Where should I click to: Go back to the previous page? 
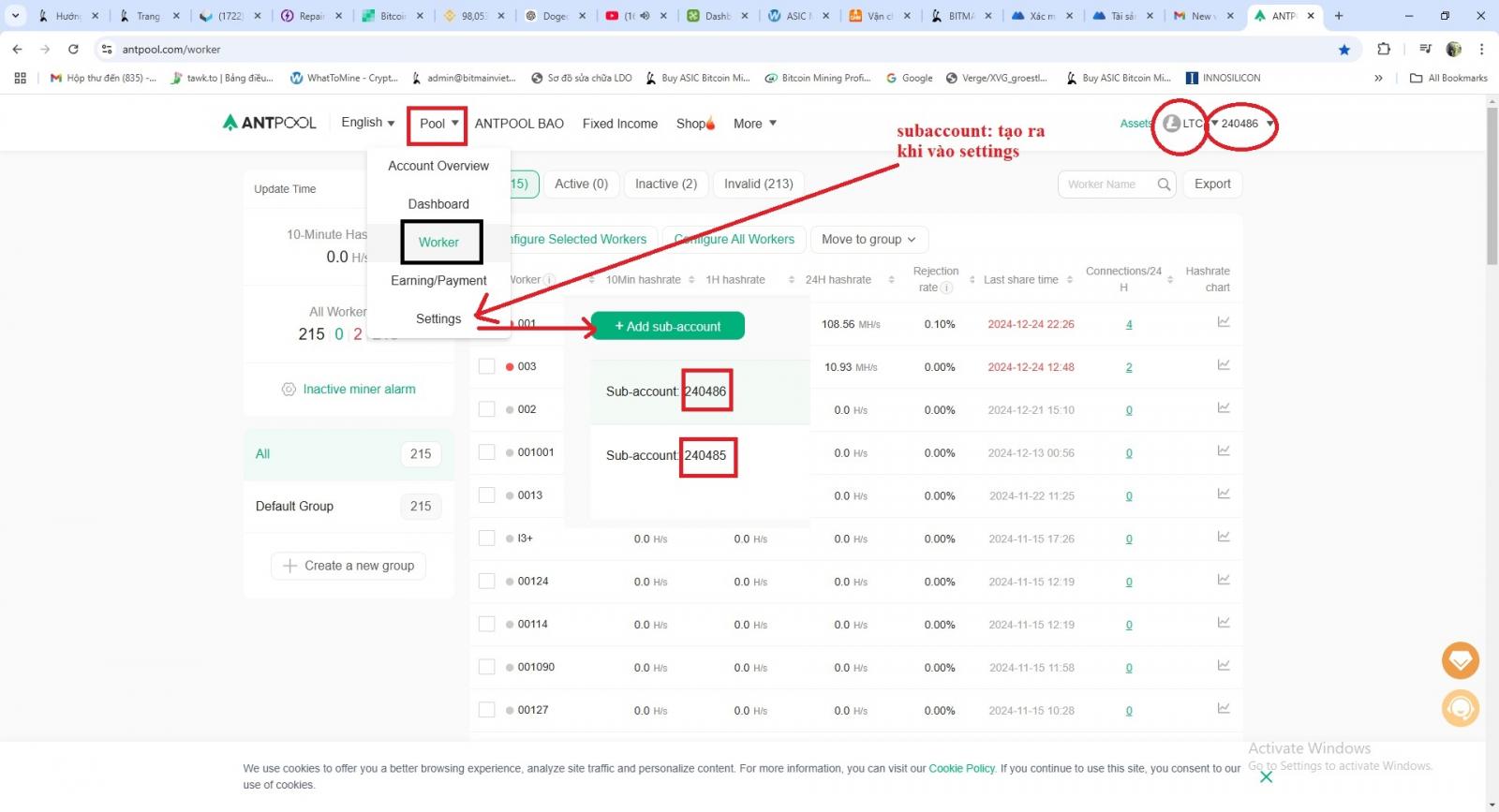(x=17, y=50)
